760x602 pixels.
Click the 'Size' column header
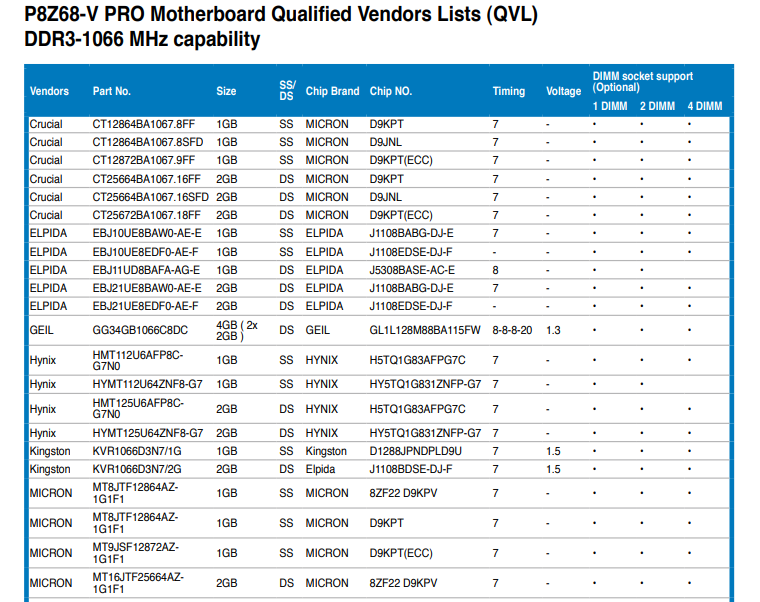coord(226,91)
